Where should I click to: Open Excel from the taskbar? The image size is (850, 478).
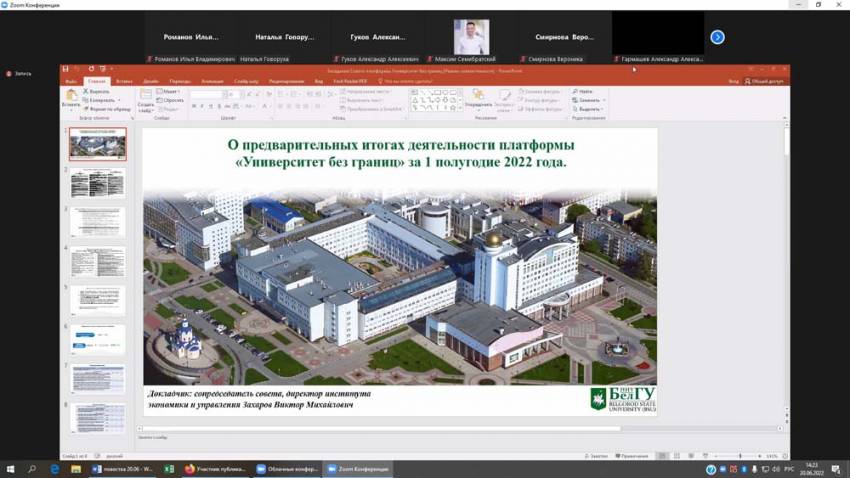click(x=169, y=469)
